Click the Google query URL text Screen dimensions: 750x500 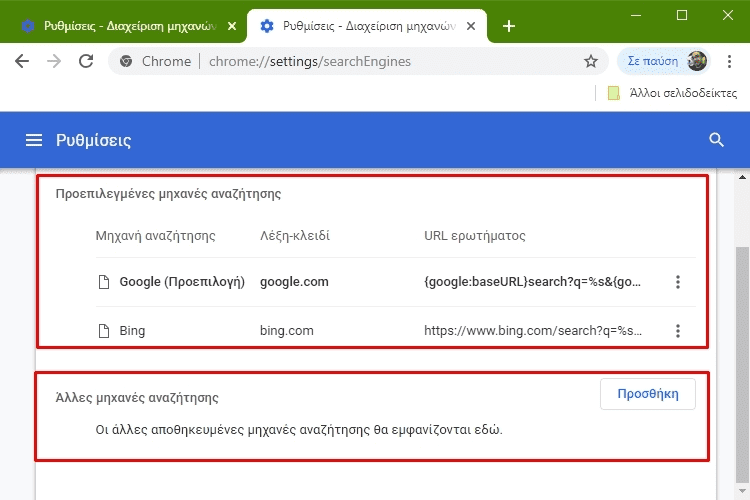532,282
